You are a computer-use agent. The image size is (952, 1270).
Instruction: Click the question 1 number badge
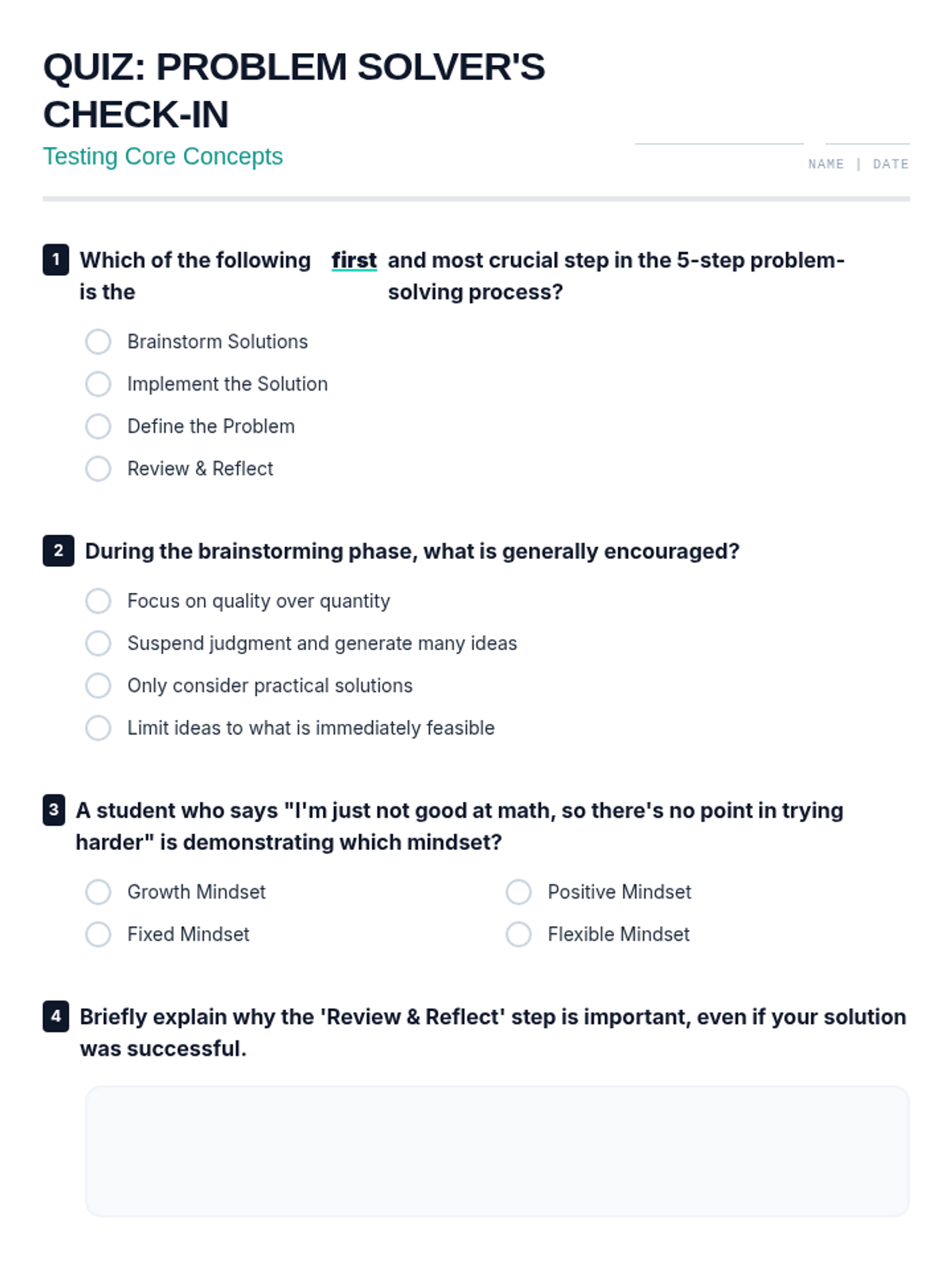pyautogui.click(x=56, y=260)
